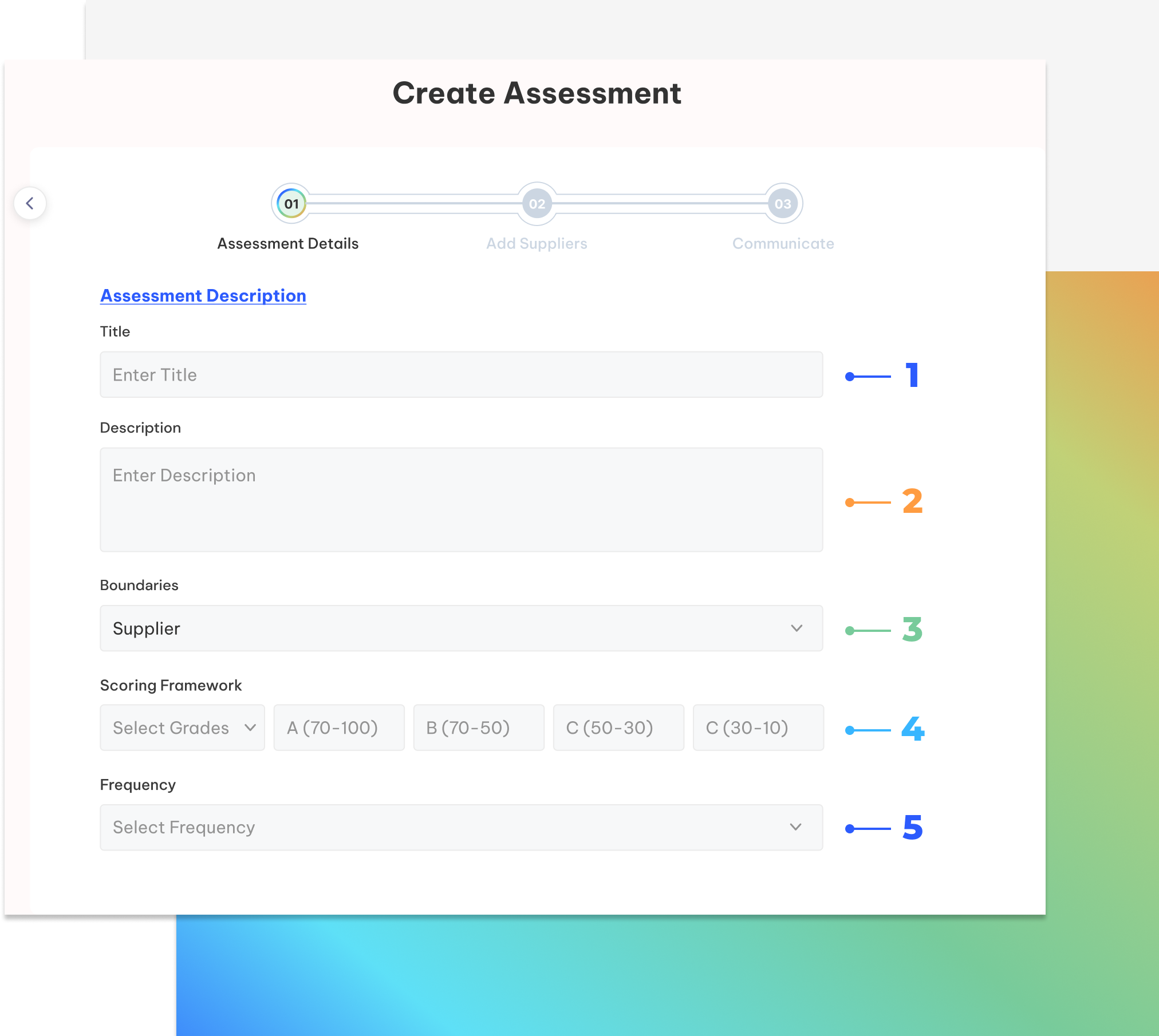Screen dimensions: 1159x1036
Task: Go to Add Suppliers step label
Action: pyautogui.click(x=537, y=244)
